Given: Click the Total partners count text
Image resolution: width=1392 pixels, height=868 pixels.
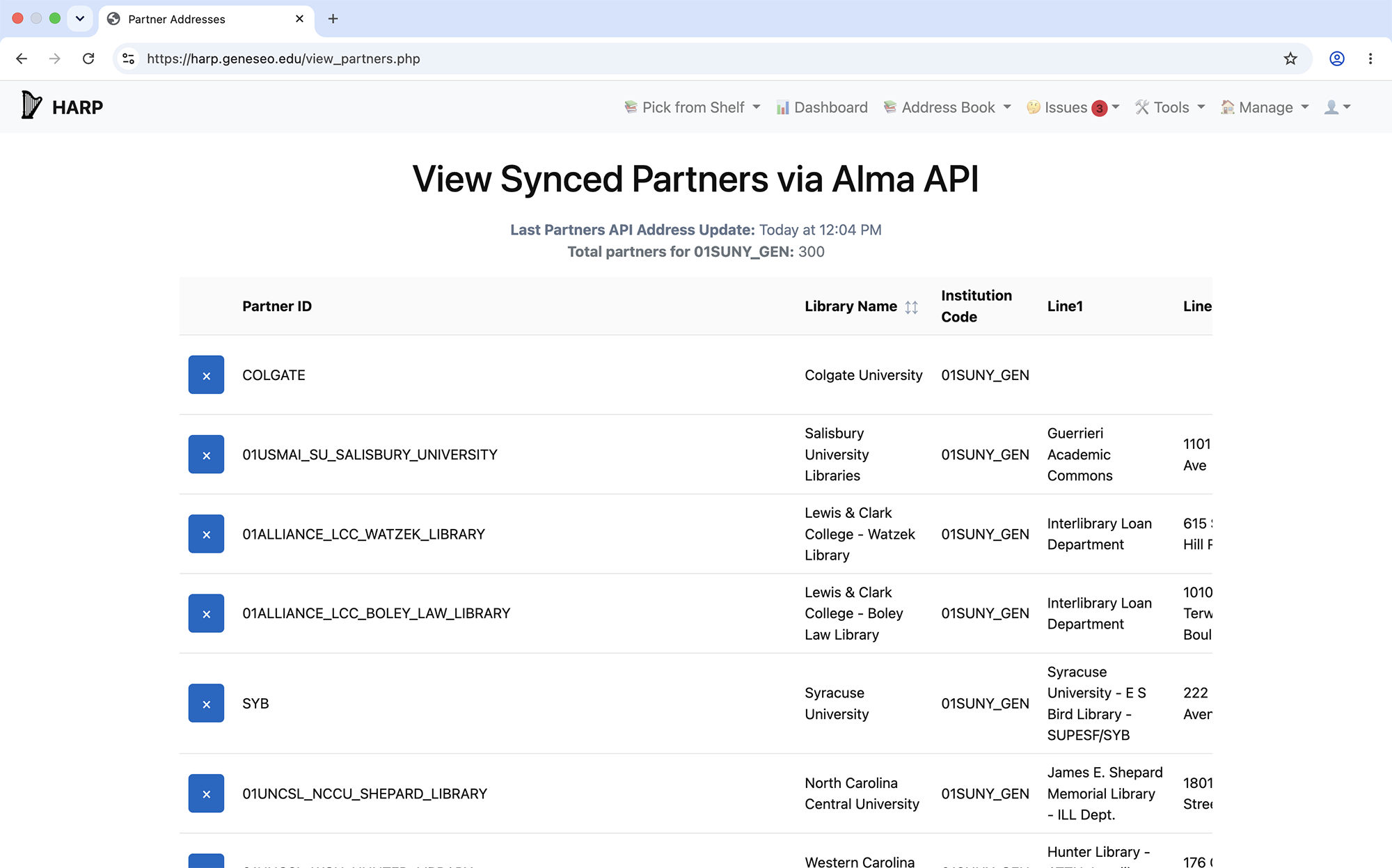Looking at the screenshot, I should tap(696, 252).
